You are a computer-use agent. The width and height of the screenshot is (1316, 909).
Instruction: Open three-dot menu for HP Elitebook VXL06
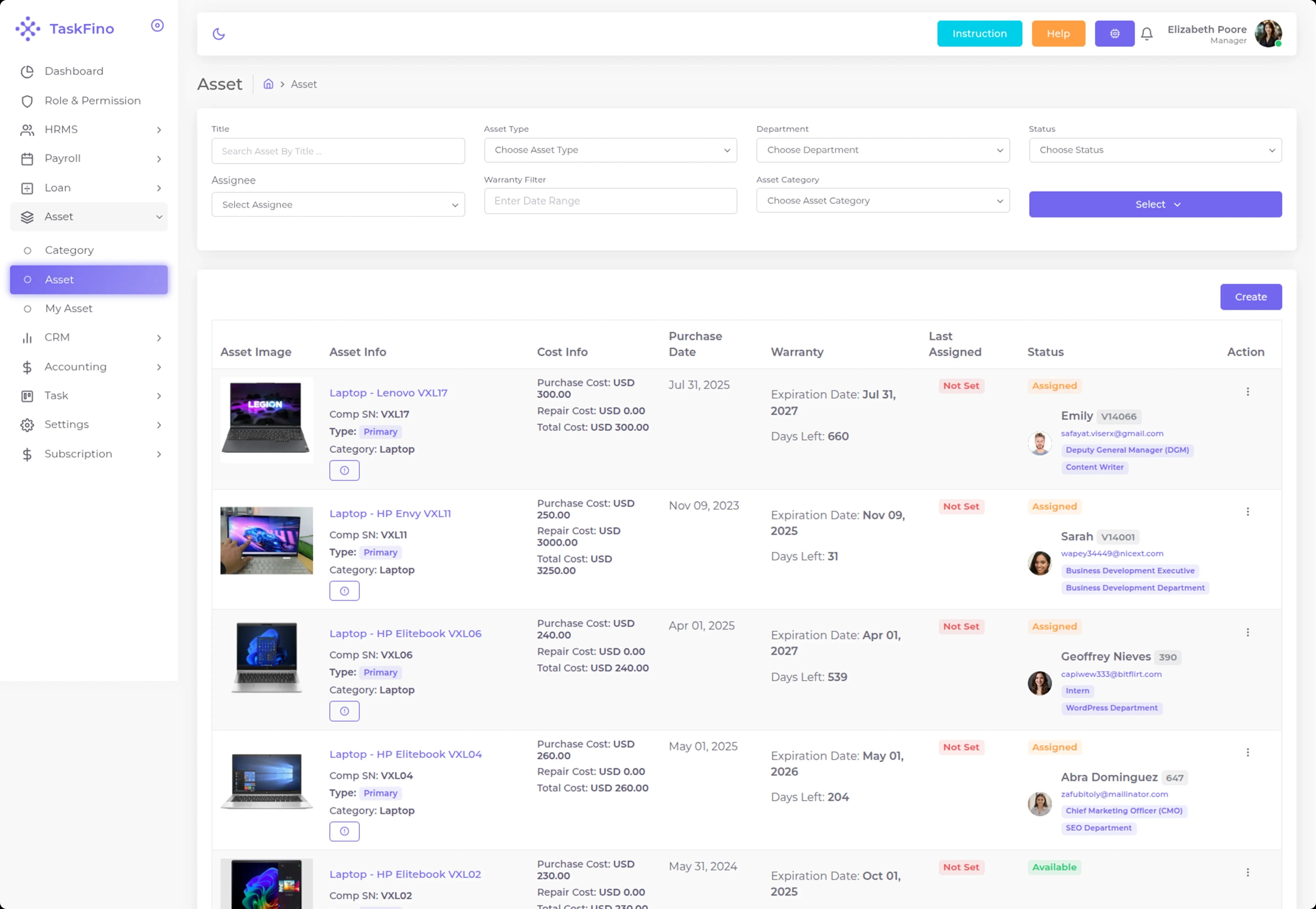(1247, 632)
